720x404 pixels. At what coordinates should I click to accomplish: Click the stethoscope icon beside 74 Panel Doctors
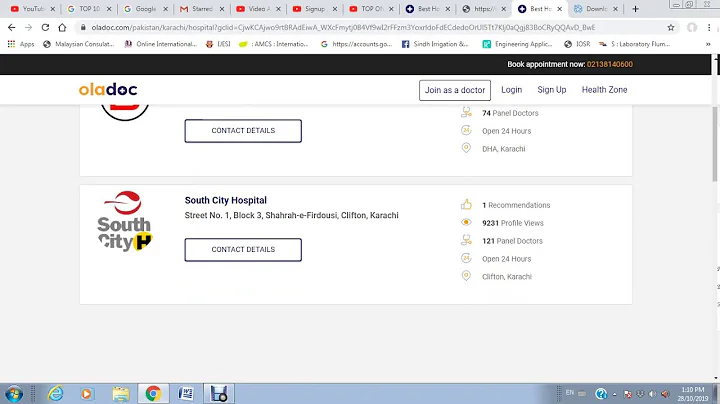tap(466, 112)
